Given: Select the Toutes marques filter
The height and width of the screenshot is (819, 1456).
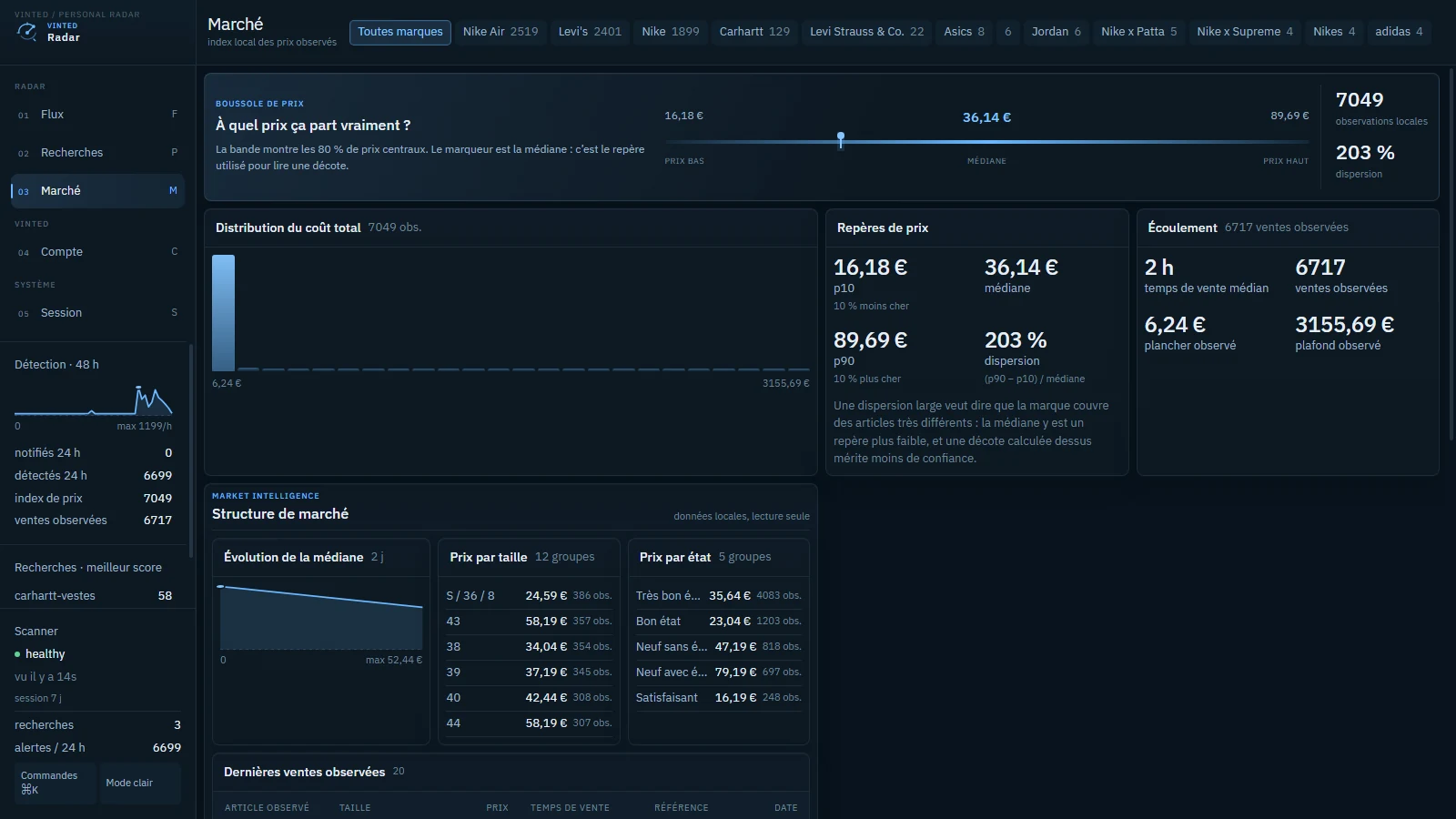Looking at the screenshot, I should click(400, 32).
